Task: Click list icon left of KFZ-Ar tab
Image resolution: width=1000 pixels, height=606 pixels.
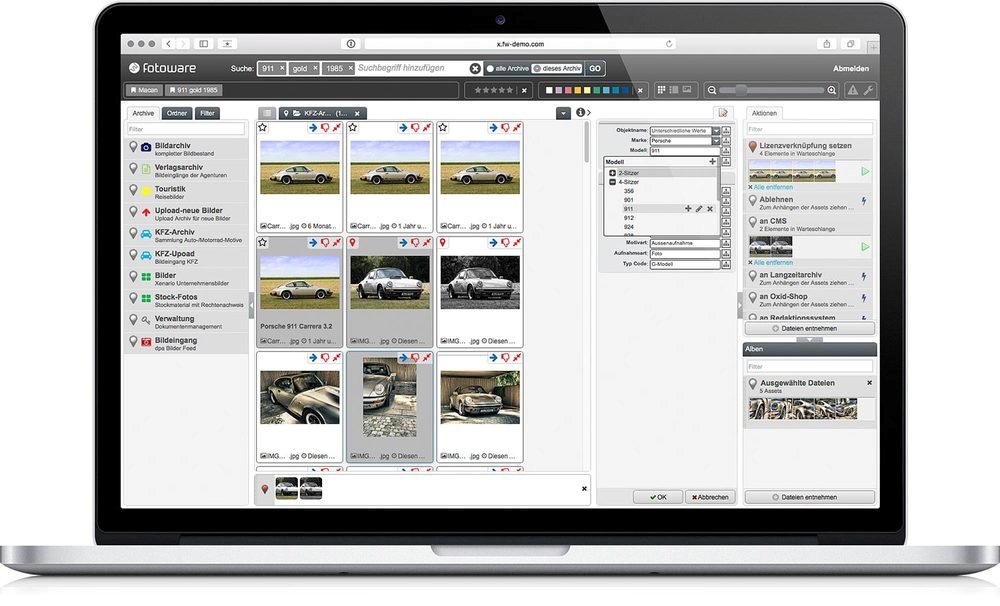Action: [x=267, y=114]
